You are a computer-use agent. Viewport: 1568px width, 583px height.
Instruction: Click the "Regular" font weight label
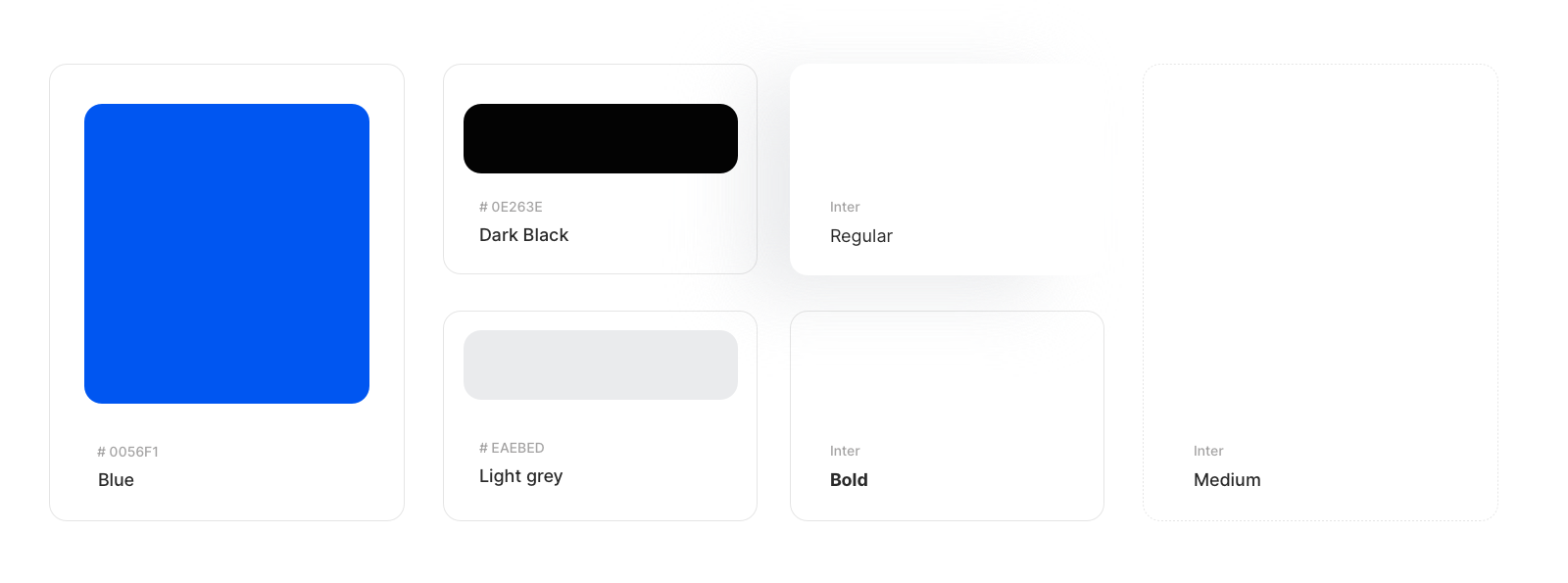coord(860,236)
